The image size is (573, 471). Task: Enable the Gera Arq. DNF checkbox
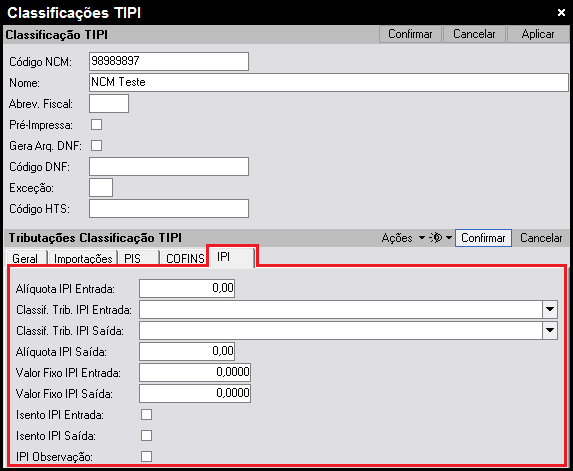click(96, 145)
